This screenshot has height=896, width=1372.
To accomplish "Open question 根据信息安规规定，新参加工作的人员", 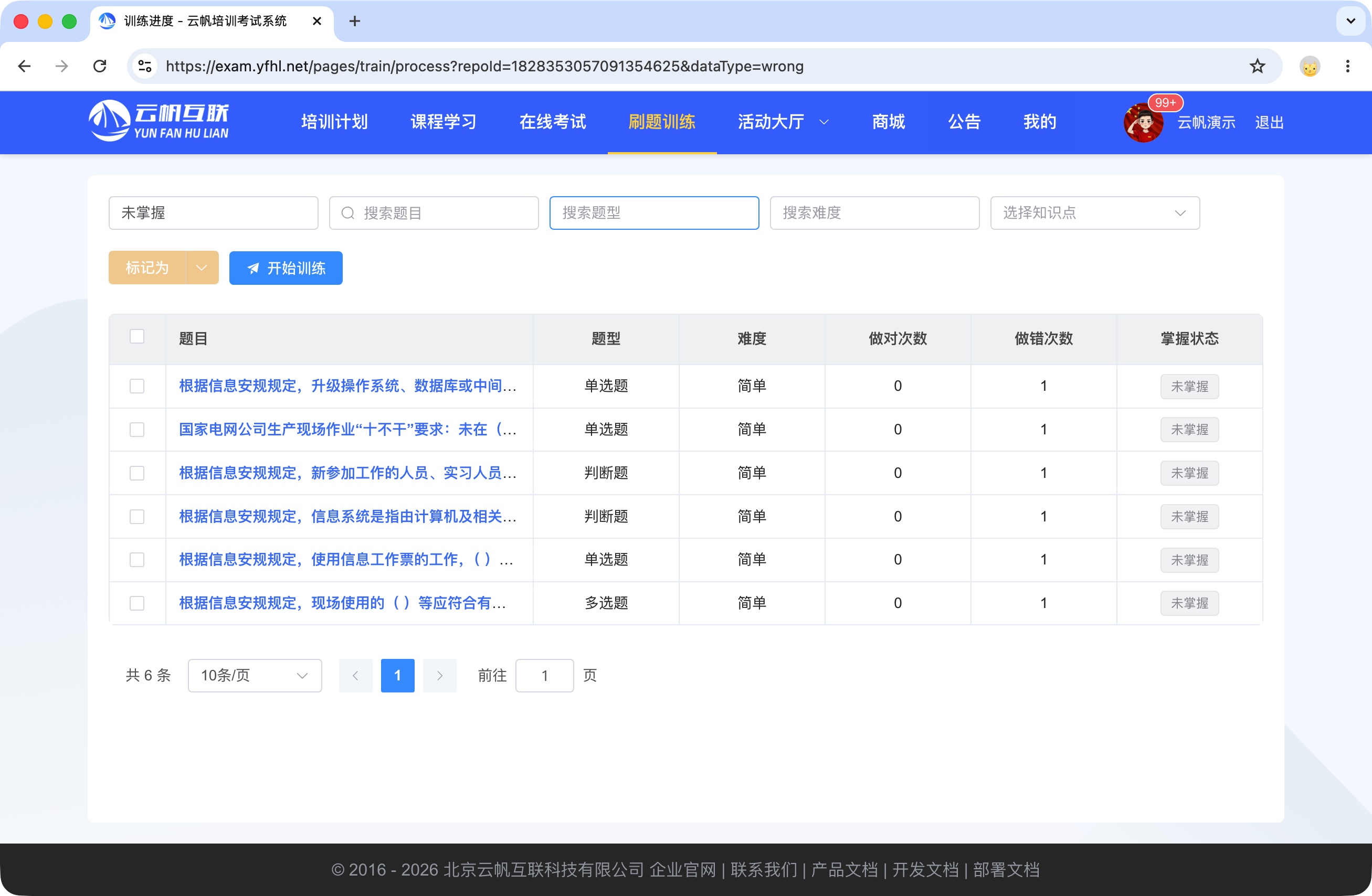I will (347, 473).
